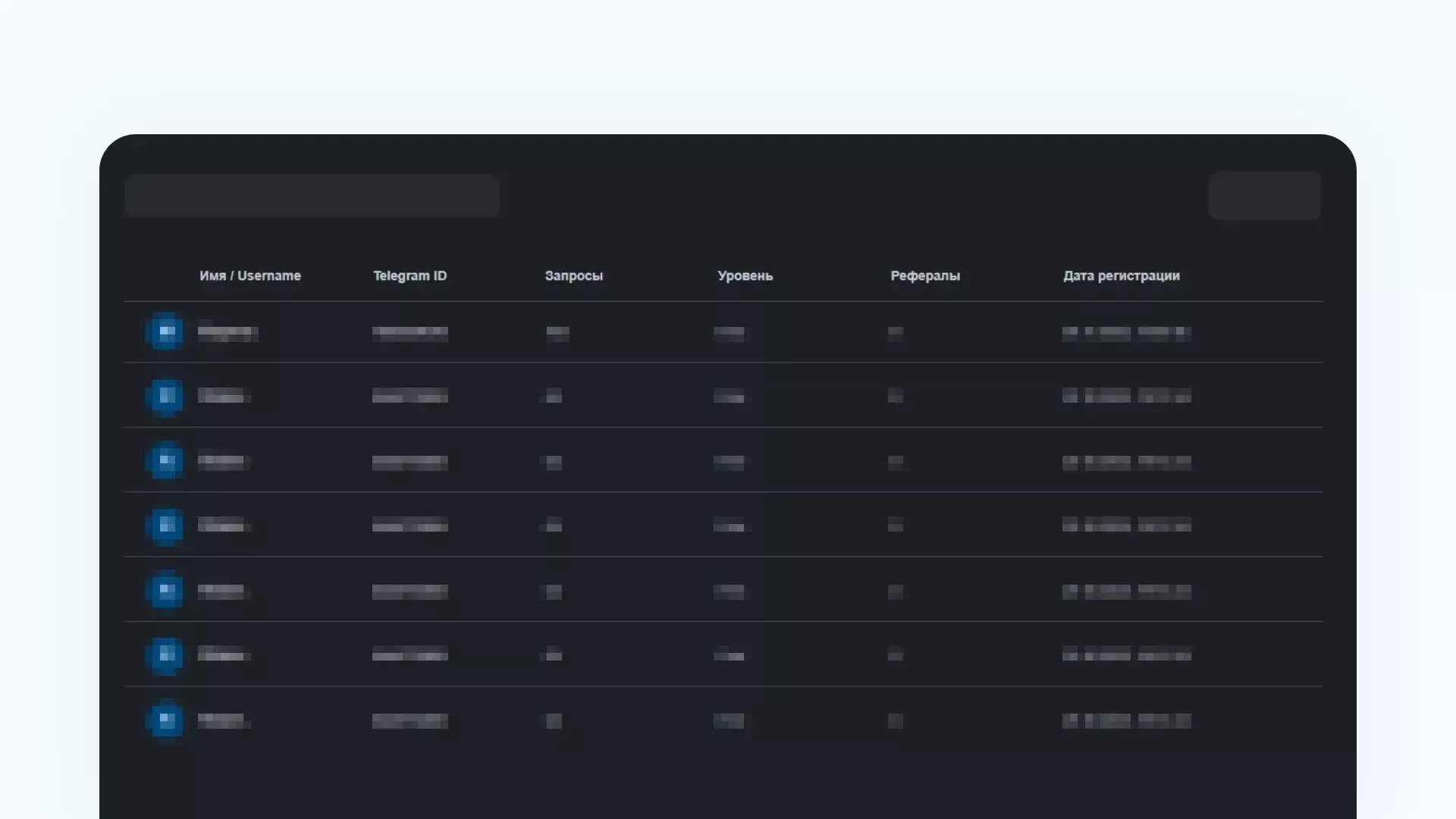This screenshot has height=819, width=1456.
Task: Click the second row's Рефералы value
Action: coord(895,396)
